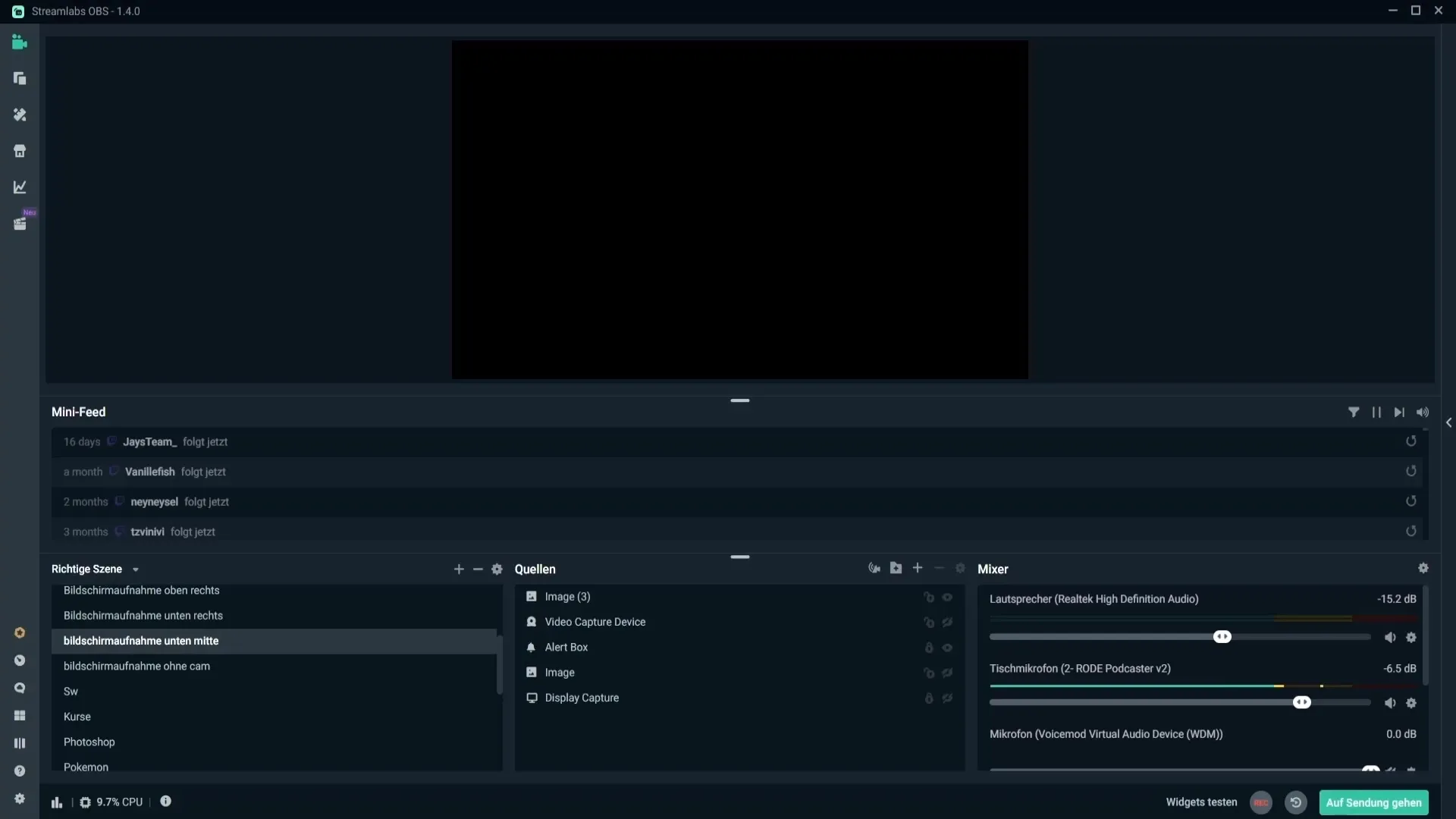Select the Kurse scene

point(274,717)
